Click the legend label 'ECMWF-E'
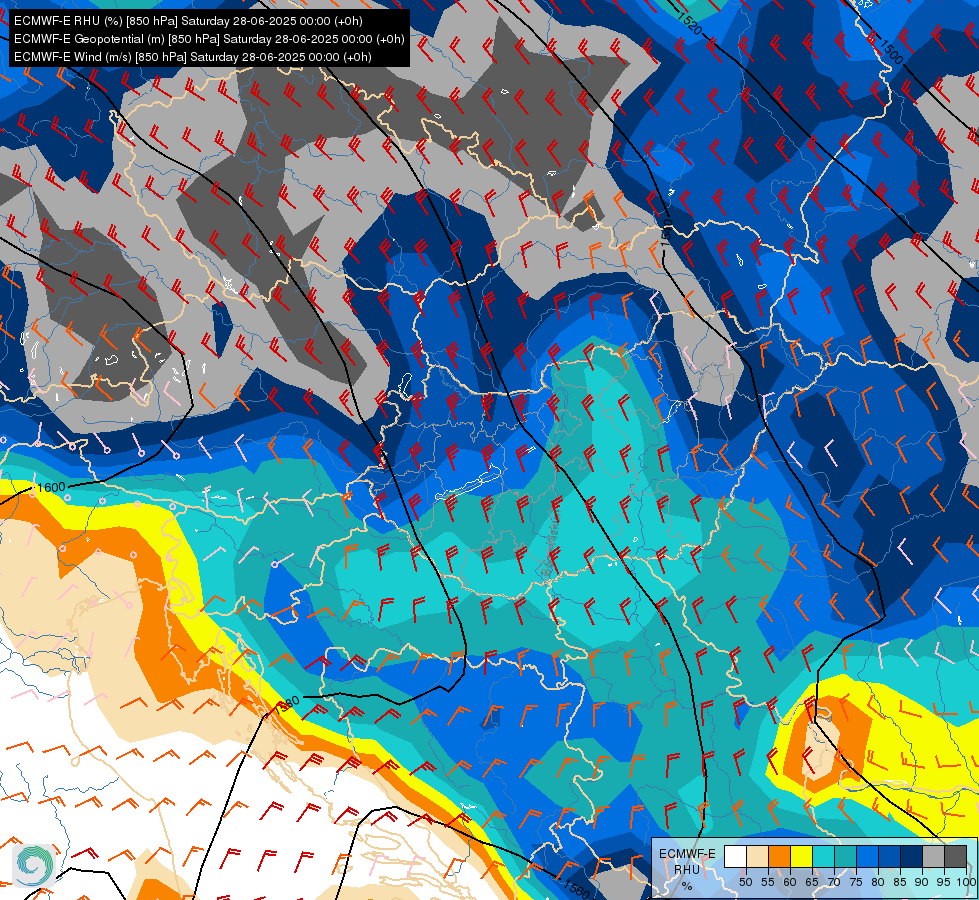This screenshot has width=979, height=900. (x=687, y=854)
